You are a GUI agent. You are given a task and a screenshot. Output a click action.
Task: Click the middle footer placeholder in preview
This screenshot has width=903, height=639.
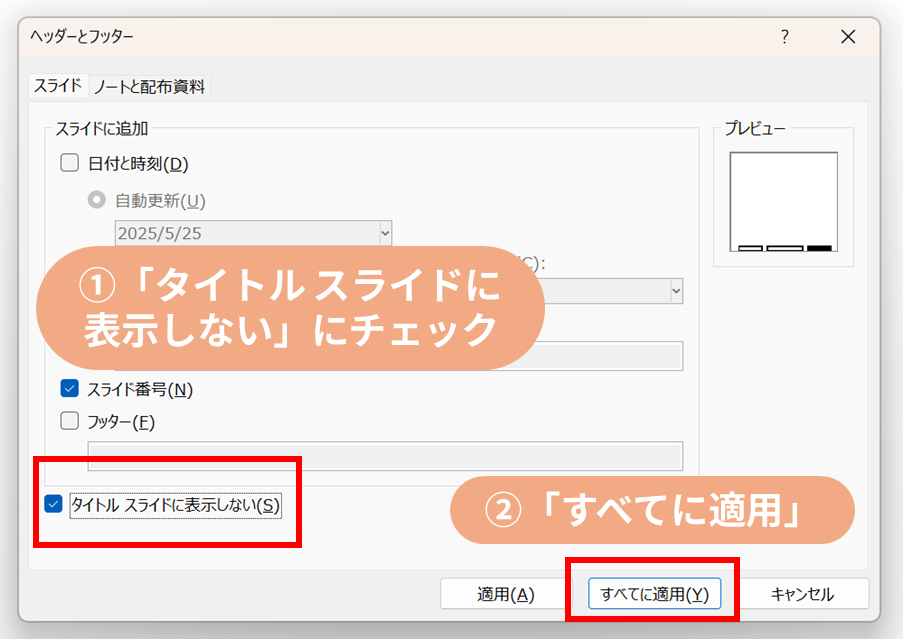[784, 247]
